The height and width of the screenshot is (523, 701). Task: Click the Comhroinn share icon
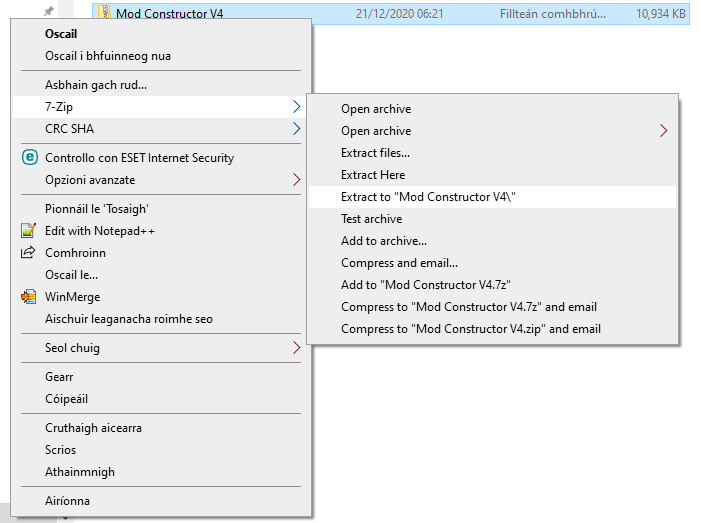(28, 253)
